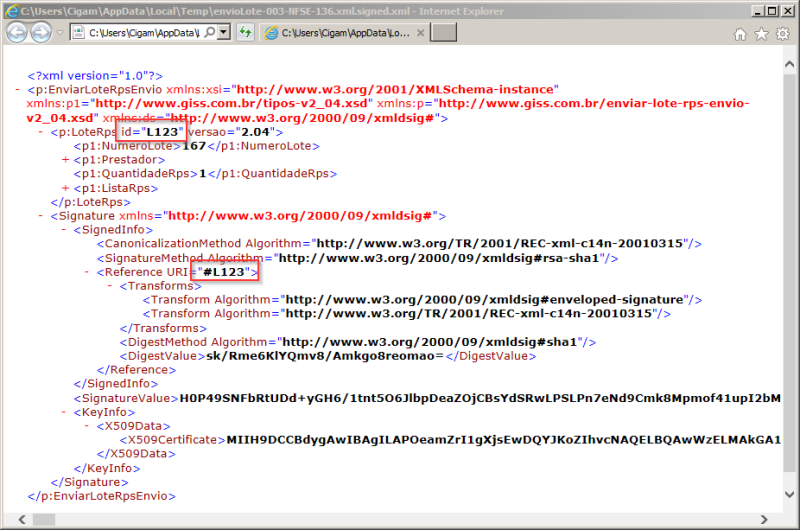The image size is (800, 530).
Task: Go forward with the Forward arrow button
Action: (41, 33)
